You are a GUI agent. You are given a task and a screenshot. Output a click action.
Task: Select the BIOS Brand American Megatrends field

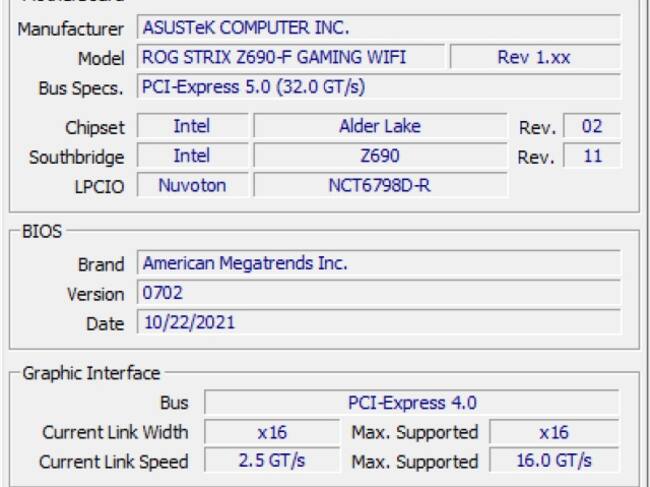[x=377, y=264]
